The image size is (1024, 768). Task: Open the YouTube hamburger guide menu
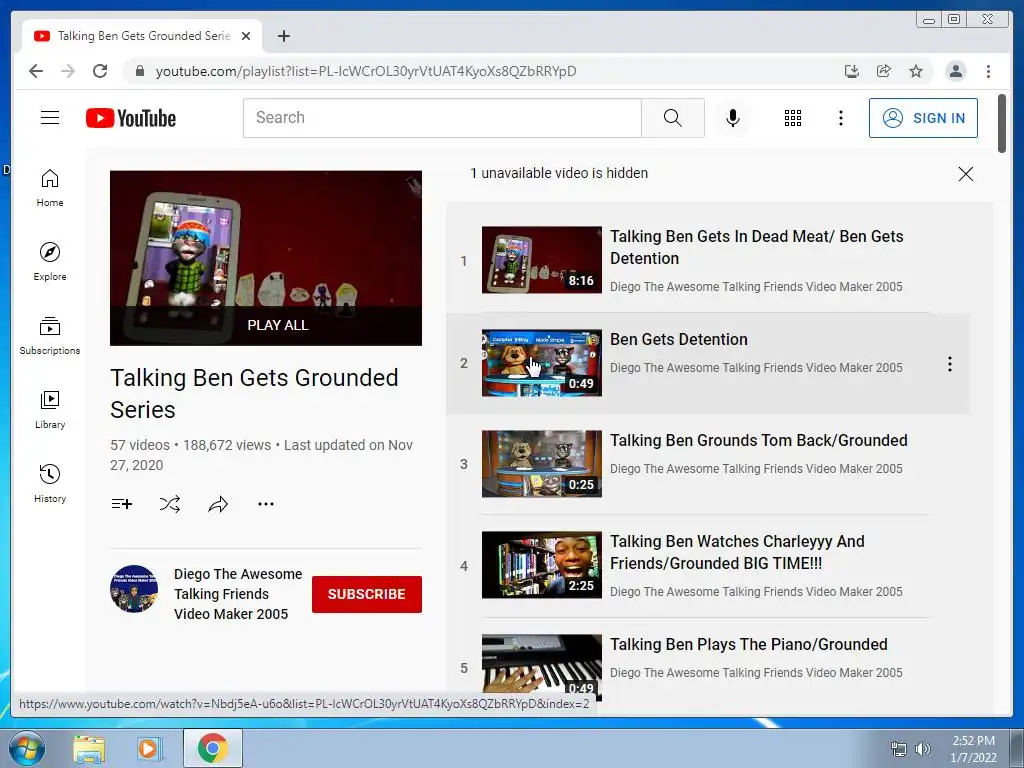(50, 118)
